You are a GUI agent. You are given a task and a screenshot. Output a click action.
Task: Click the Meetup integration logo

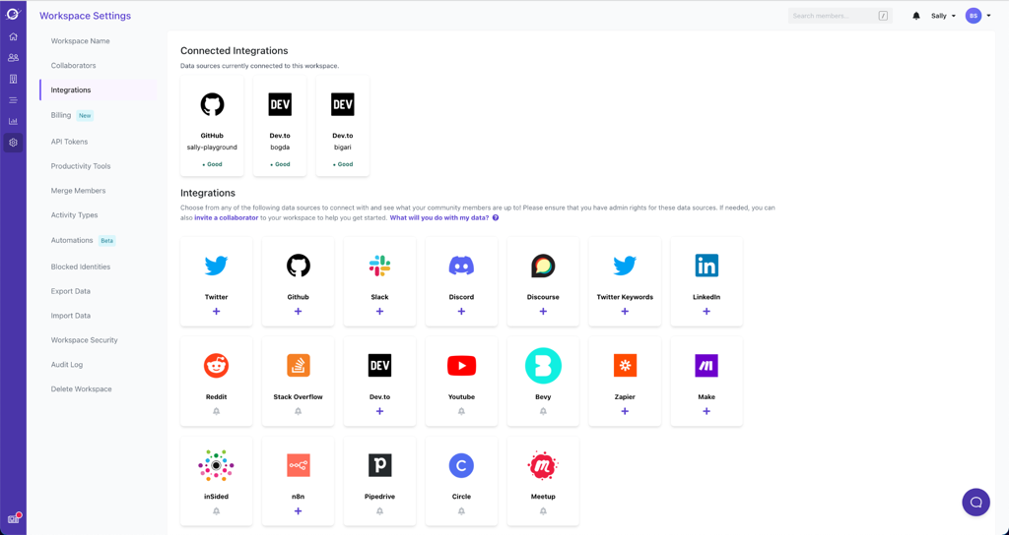coord(543,465)
